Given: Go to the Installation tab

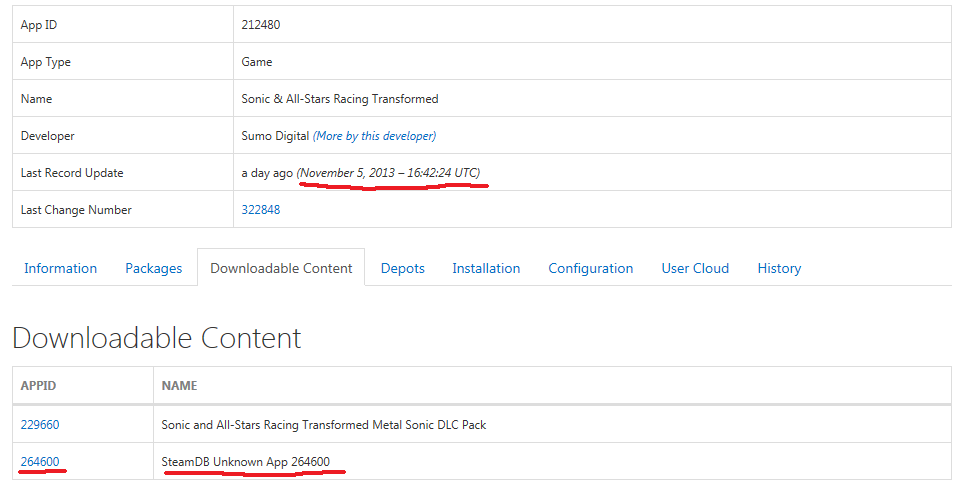Looking at the screenshot, I should 486,268.
